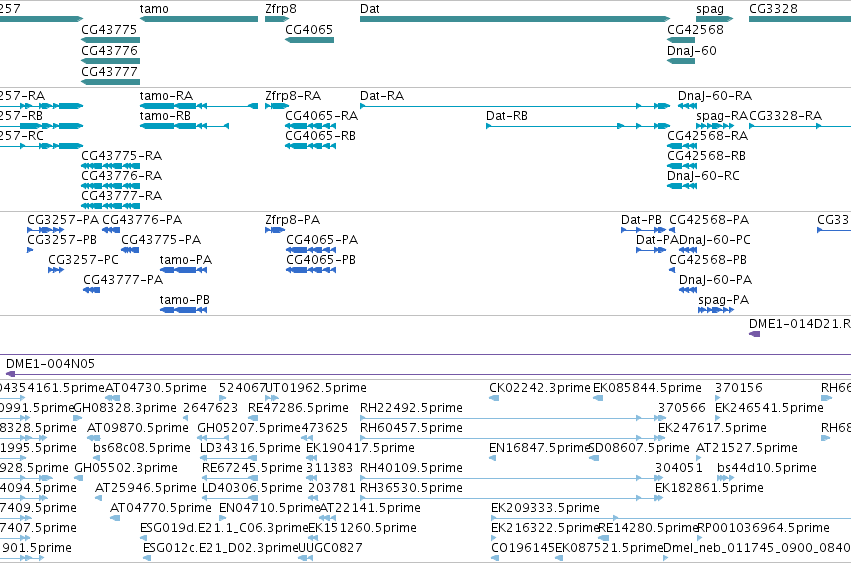Image resolution: width=851 pixels, height=563 pixels.
Task: Select the 'CG42568-RB' transcript label
Action: pos(706,156)
